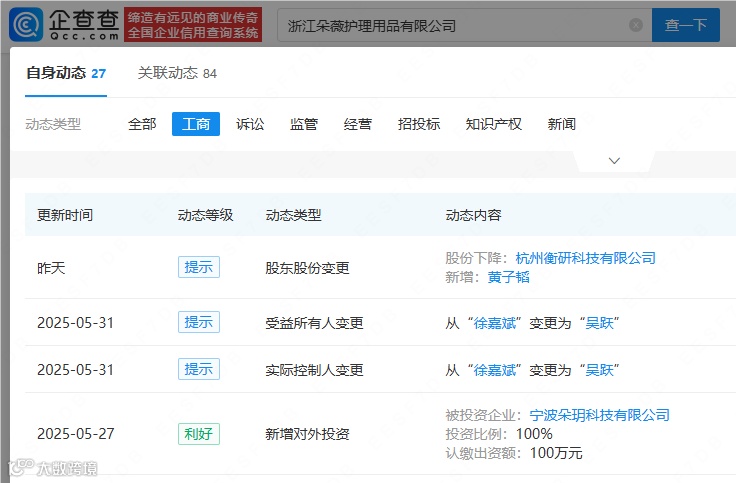This screenshot has width=736, height=483.
Task: Select the 诉讼 filter
Action: tap(250, 124)
